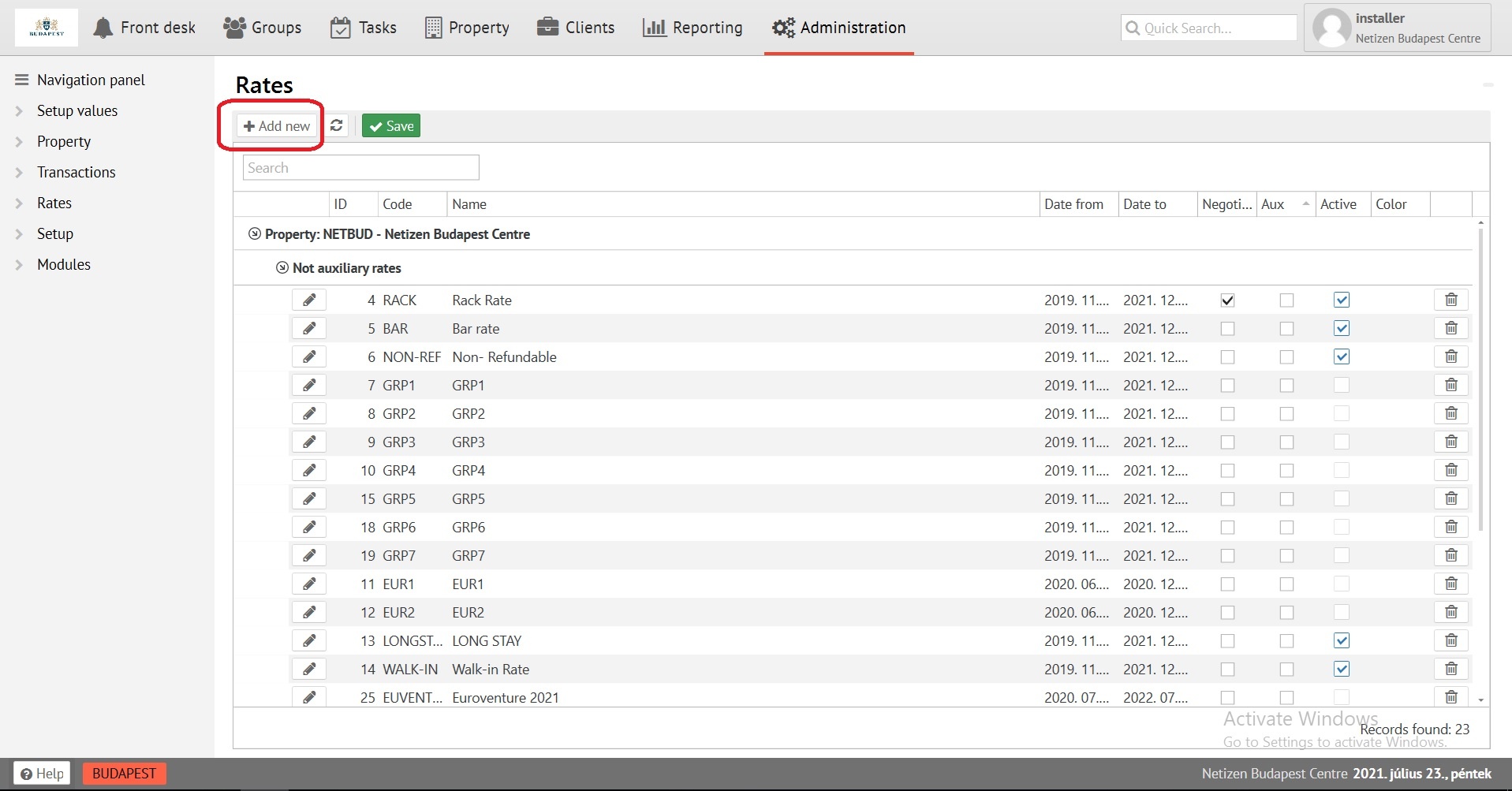The image size is (1512, 791).
Task: Click the refresh icon next to Add new
Action: pyautogui.click(x=337, y=125)
